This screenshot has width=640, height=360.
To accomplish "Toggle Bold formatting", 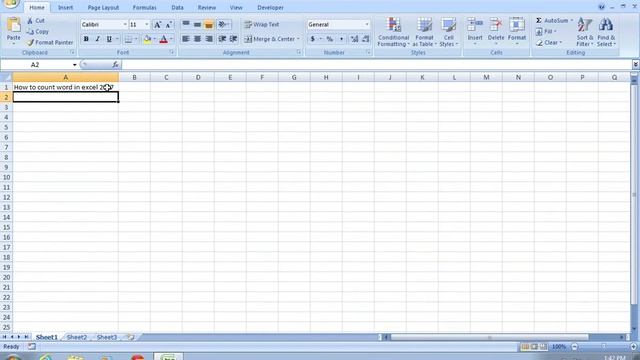I will click(86, 39).
